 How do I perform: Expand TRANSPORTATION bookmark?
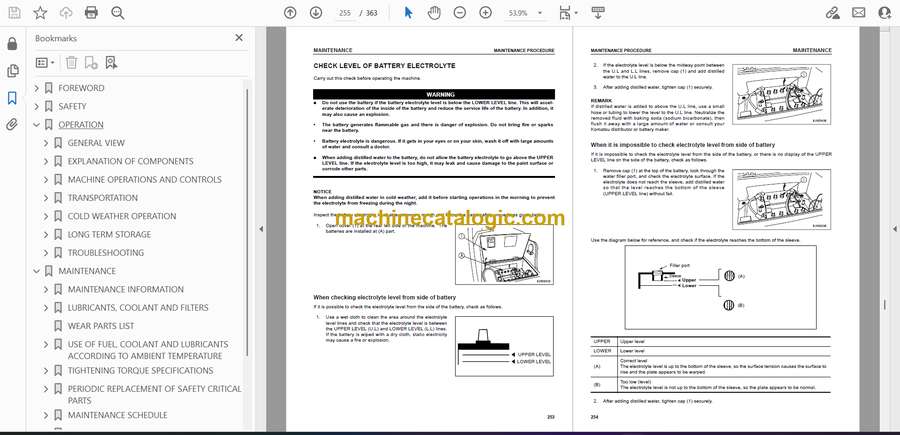point(46,198)
